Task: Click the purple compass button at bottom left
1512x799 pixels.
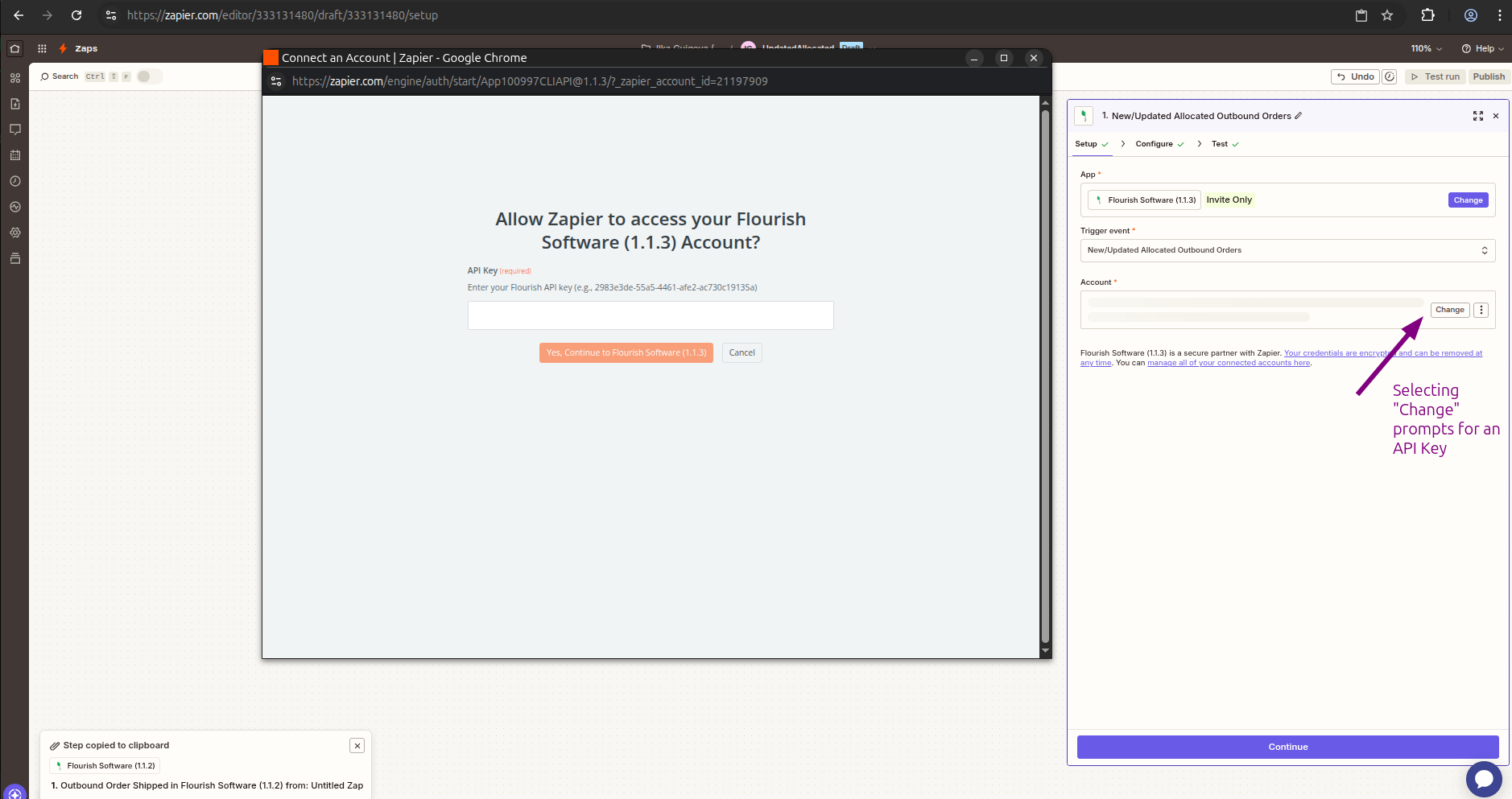Action: click(x=14, y=793)
